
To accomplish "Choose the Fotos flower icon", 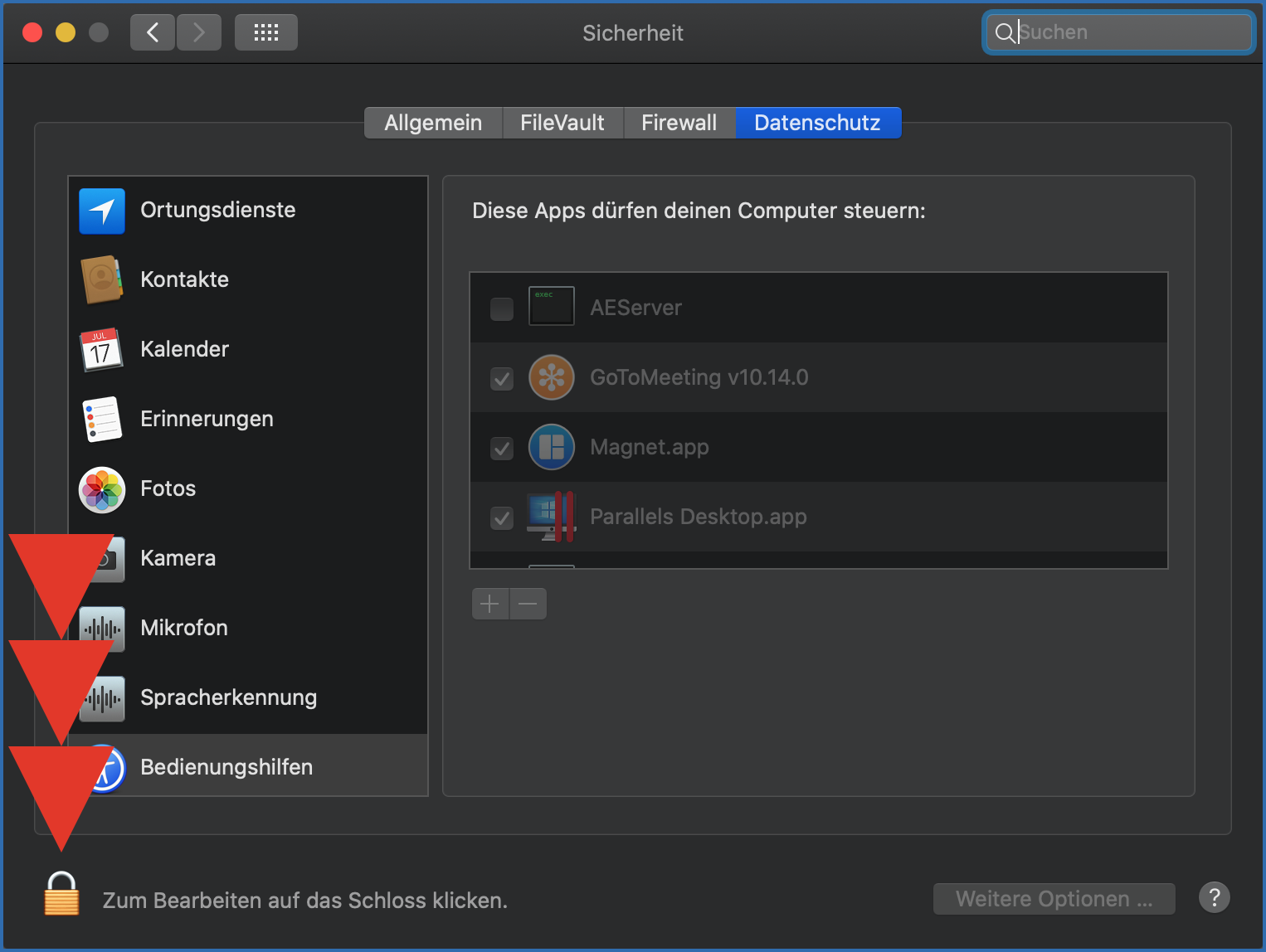I will [x=102, y=489].
